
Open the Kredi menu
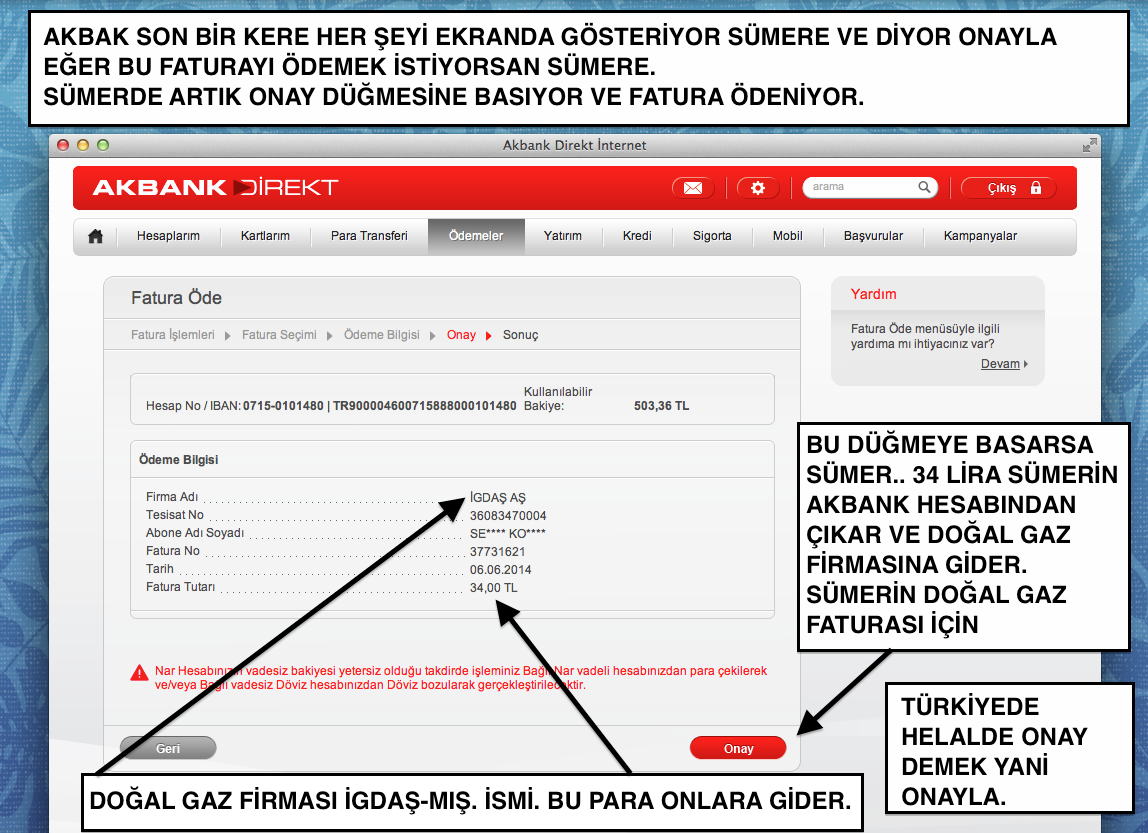click(637, 236)
